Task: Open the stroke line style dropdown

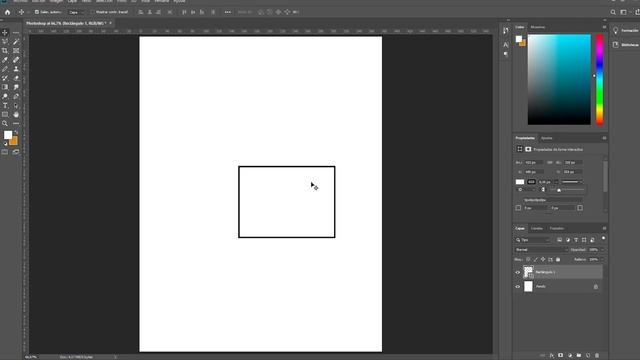Action: click(x=572, y=182)
